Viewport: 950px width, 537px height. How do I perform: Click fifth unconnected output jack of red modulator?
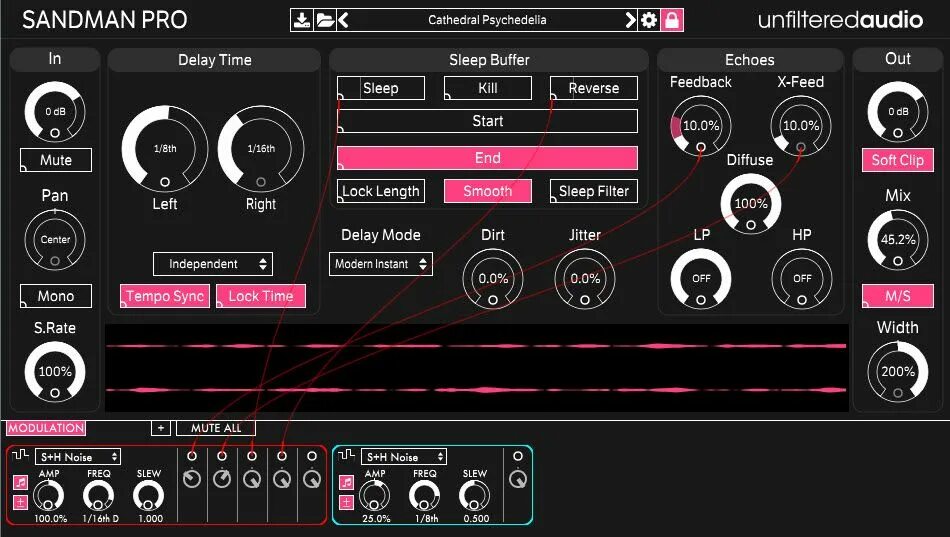point(312,456)
